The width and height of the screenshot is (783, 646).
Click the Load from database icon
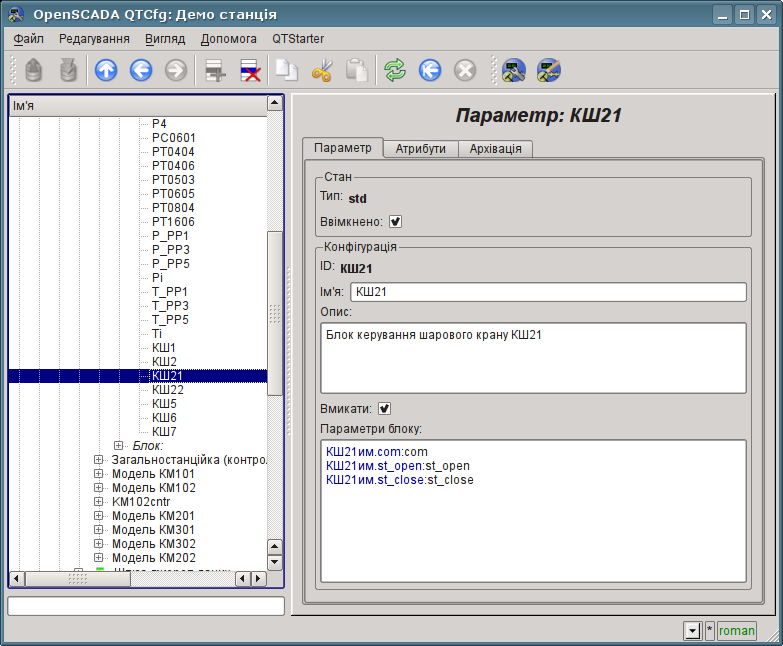[x=34, y=70]
